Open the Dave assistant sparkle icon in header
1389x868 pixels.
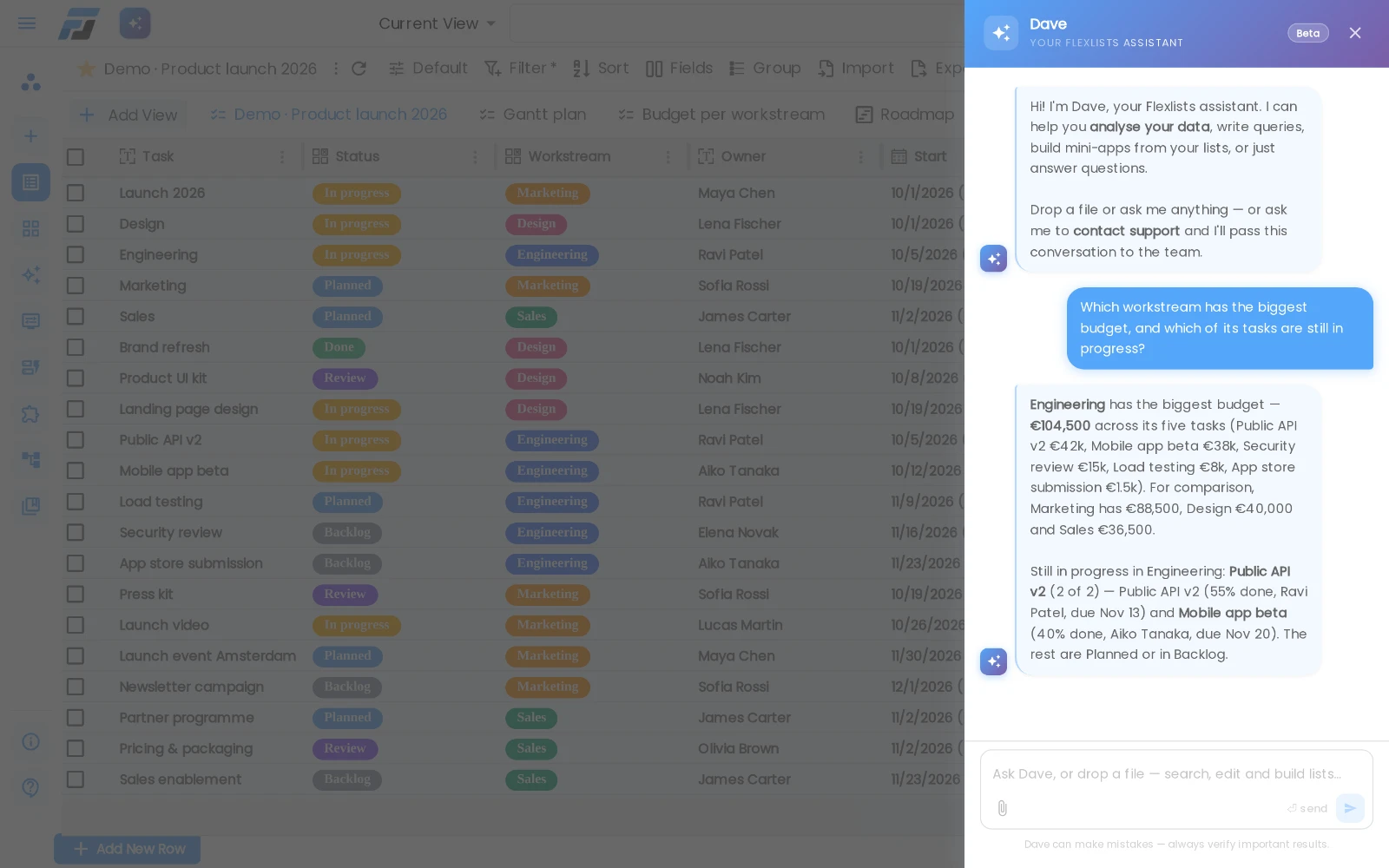point(135,23)
